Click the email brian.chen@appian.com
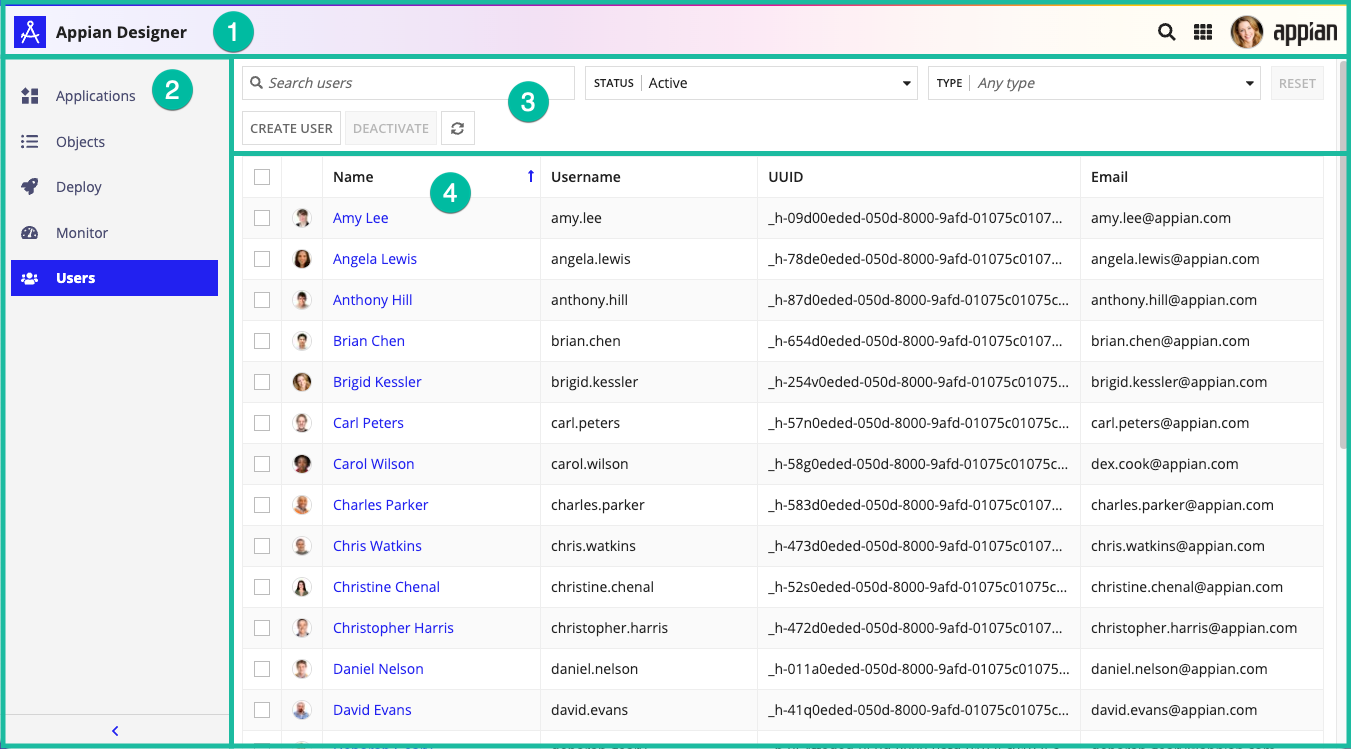Viewport: 1351px width, 749px height. tap(1170, 341)
